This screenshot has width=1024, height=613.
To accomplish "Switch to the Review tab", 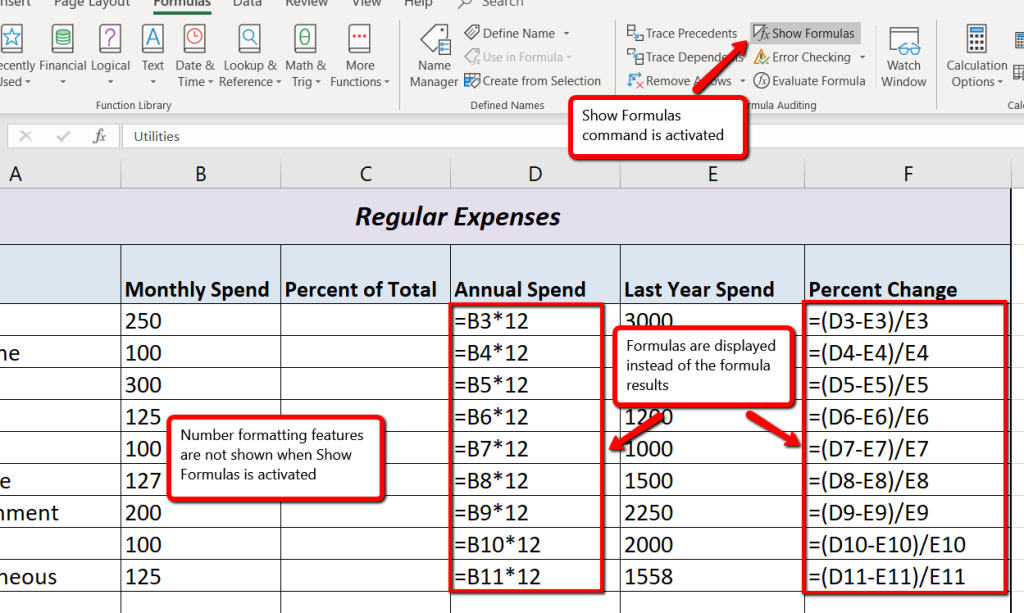I will tap(306, 4).
